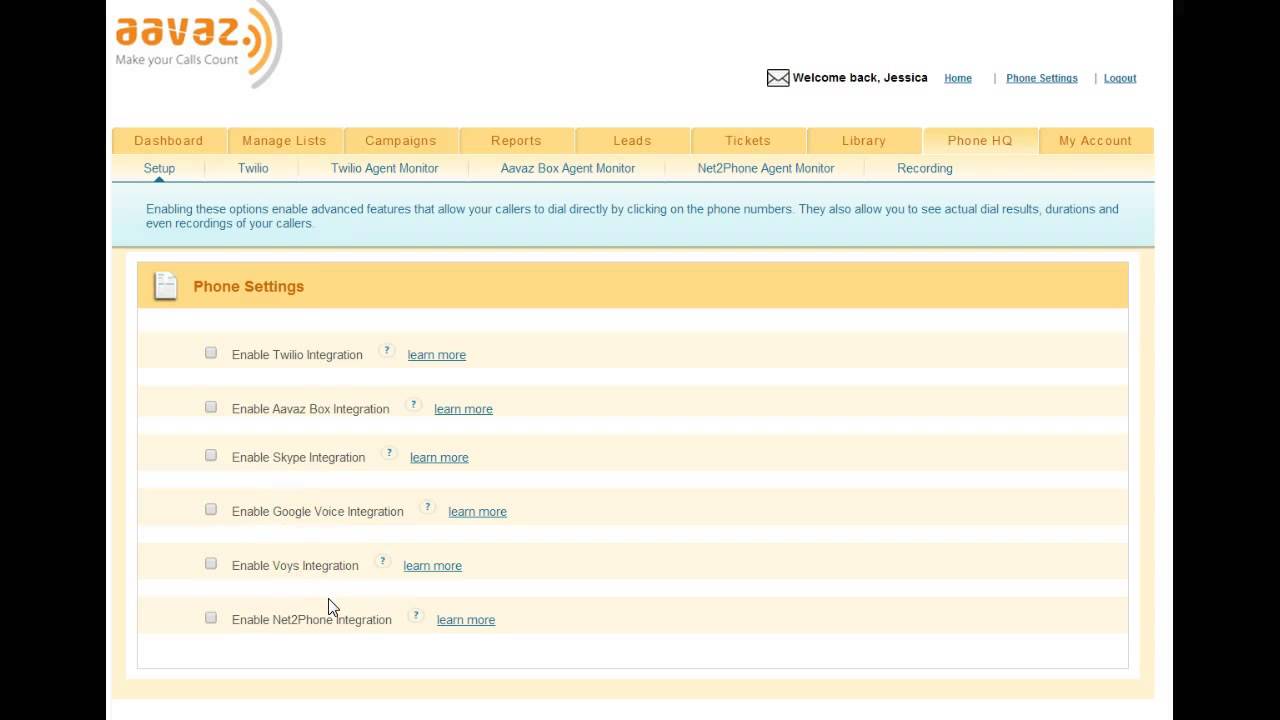Open help tooltip for Google Voice Integration
The width and height of the screenshot is (1280, 720).
tap(428, 507)
